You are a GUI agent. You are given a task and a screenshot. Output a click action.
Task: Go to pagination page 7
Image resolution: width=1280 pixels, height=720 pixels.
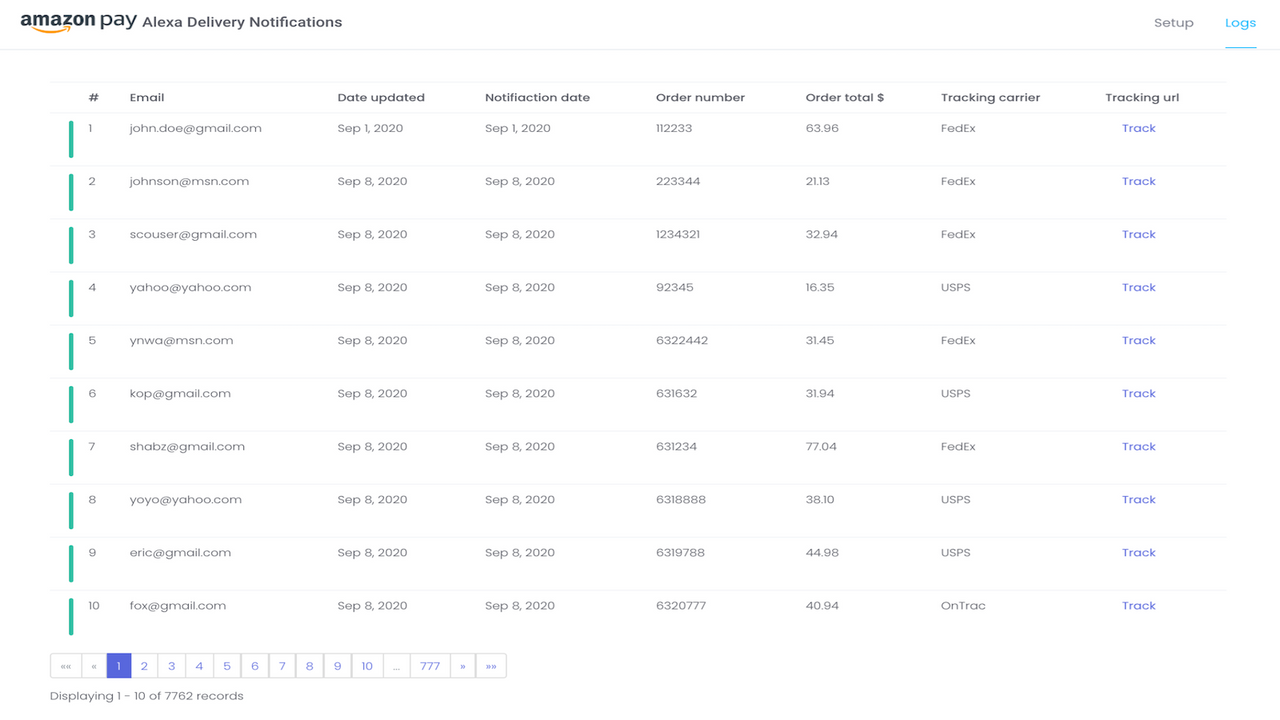tap(282, 666)
